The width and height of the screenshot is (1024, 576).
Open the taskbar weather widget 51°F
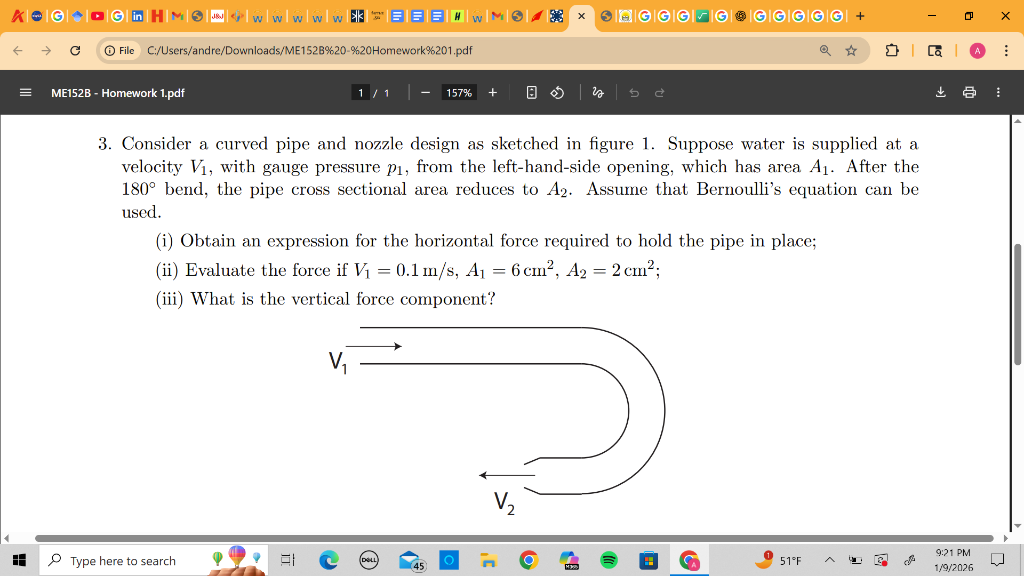[777, 560]
